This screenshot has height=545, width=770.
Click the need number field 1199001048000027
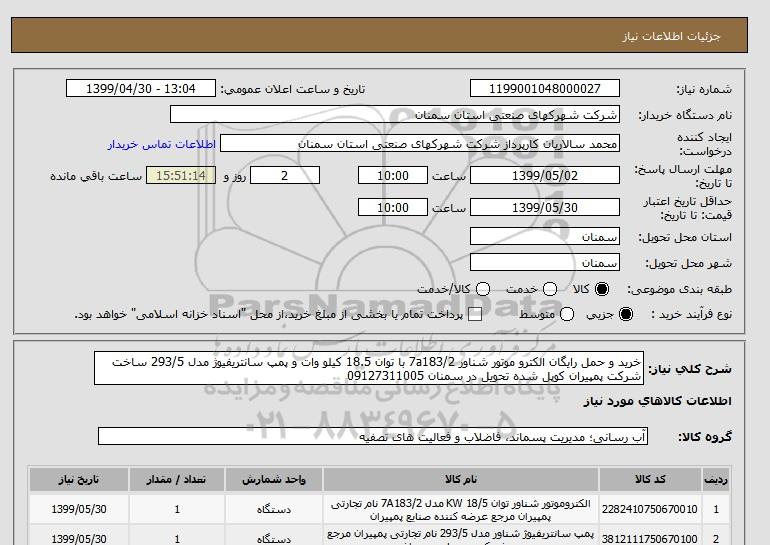[x=545, y=88]
